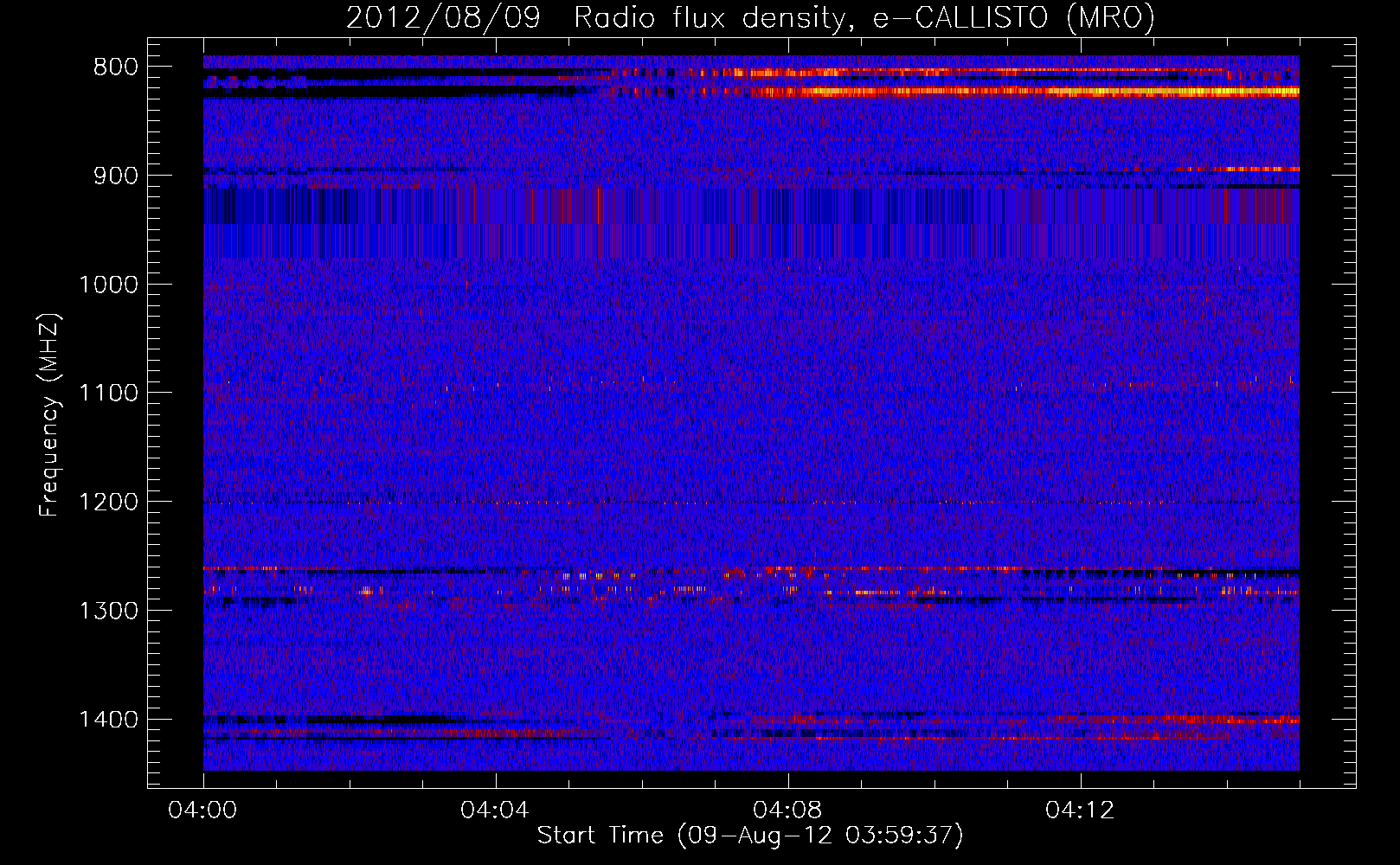Click the 'Frequency (MHZ)' axis title
Viewport: 1400px width, 865px height.
tap(50, 415)
